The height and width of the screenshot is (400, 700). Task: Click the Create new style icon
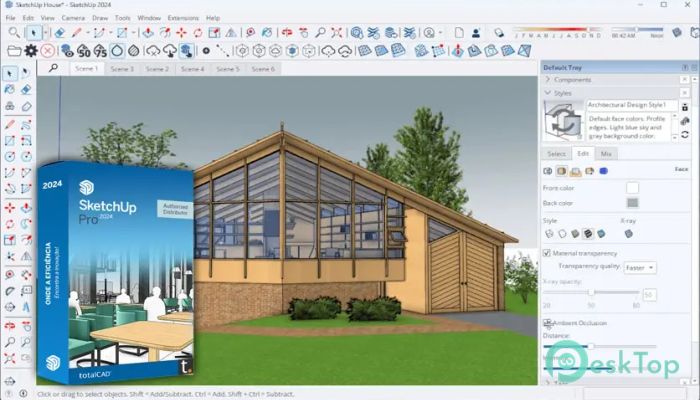(685, 121)
